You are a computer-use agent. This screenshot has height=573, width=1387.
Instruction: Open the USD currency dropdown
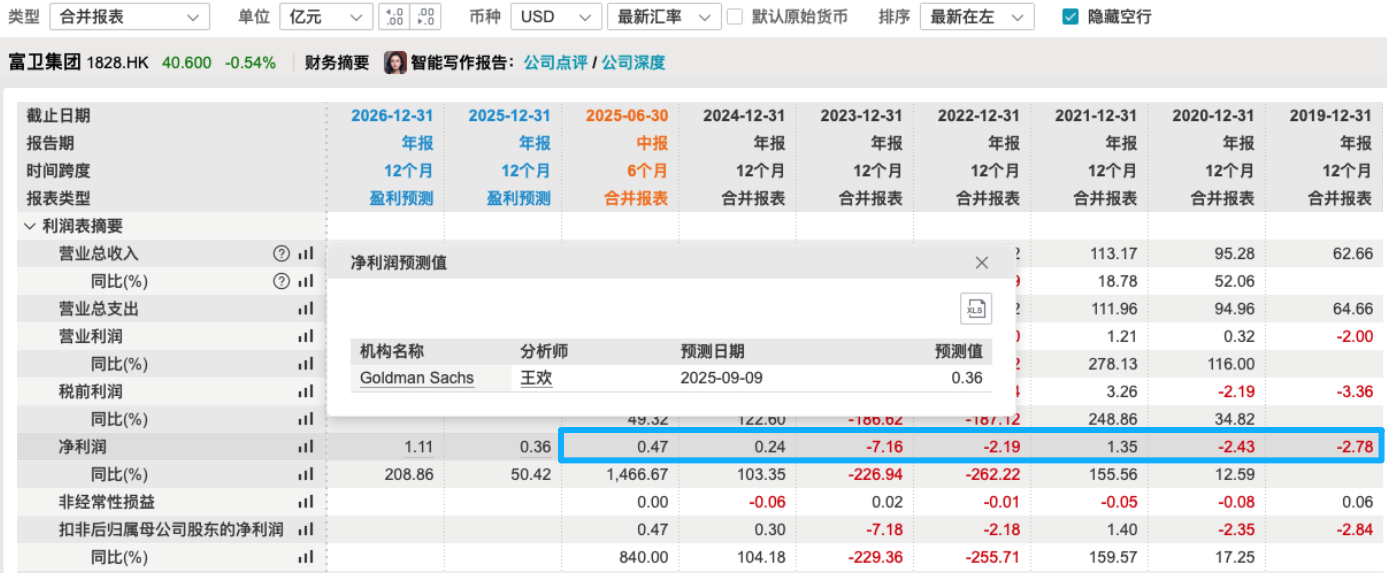tap(555, 17)
